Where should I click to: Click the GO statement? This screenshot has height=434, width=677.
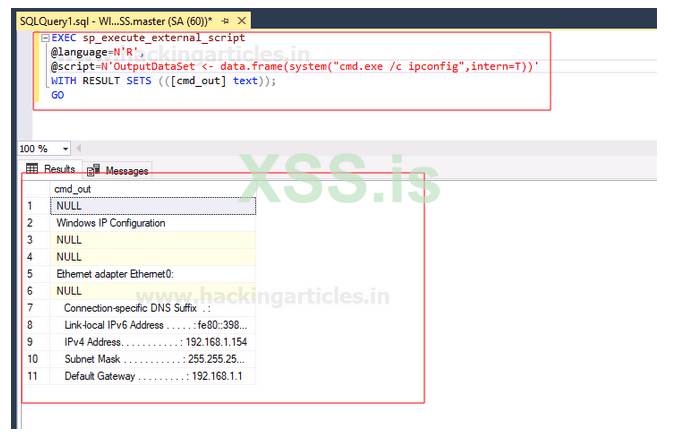point(57,95)
